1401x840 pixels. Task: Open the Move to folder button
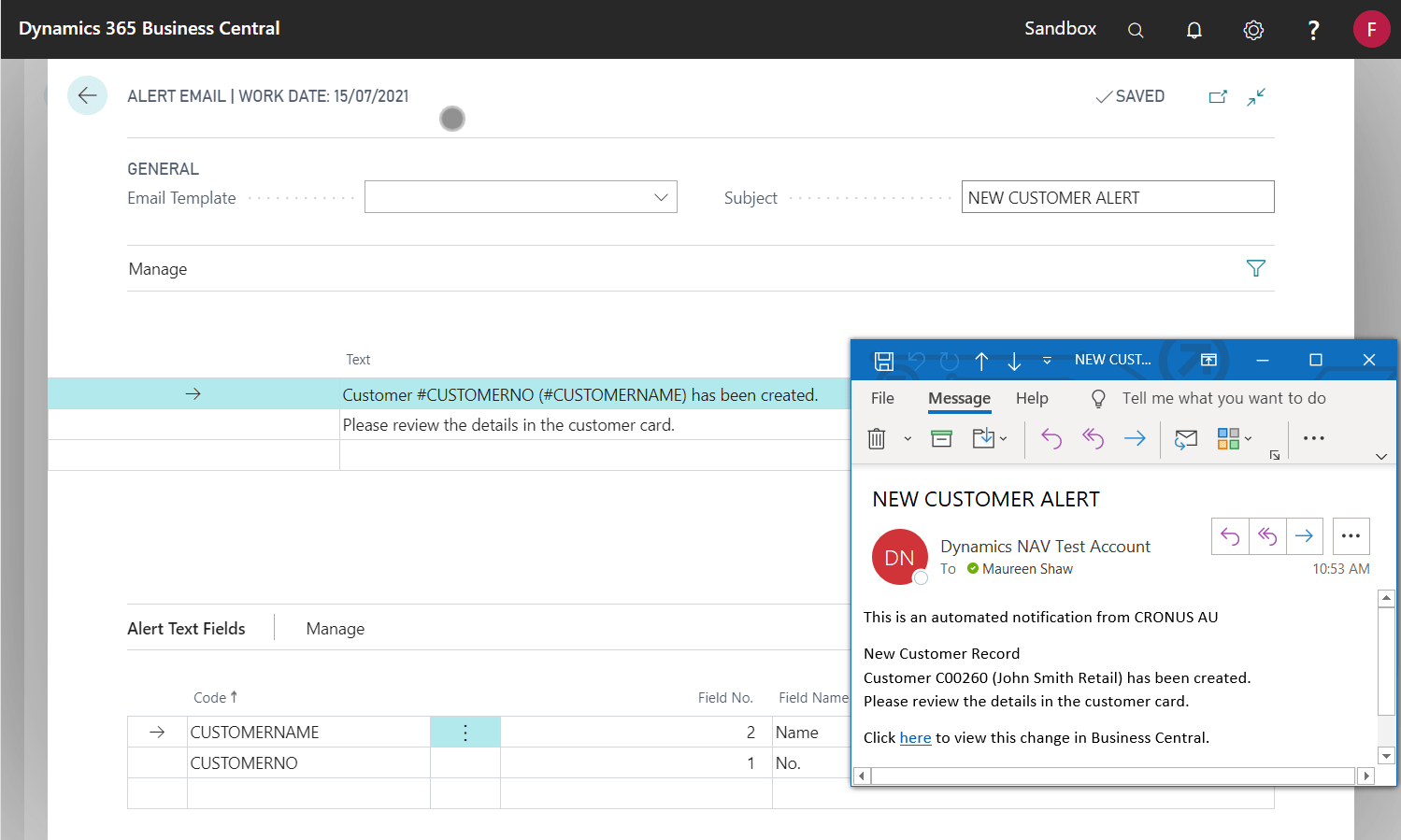click(983, 438)
